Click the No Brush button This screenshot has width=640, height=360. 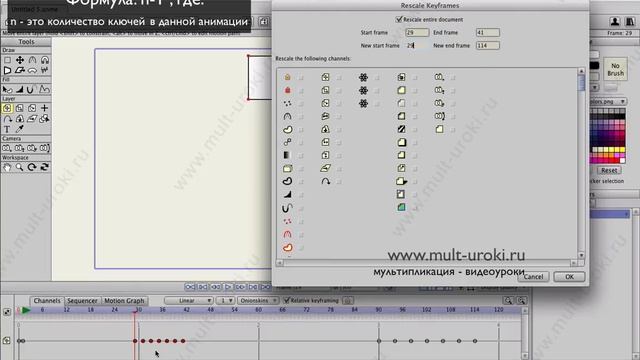616,69
